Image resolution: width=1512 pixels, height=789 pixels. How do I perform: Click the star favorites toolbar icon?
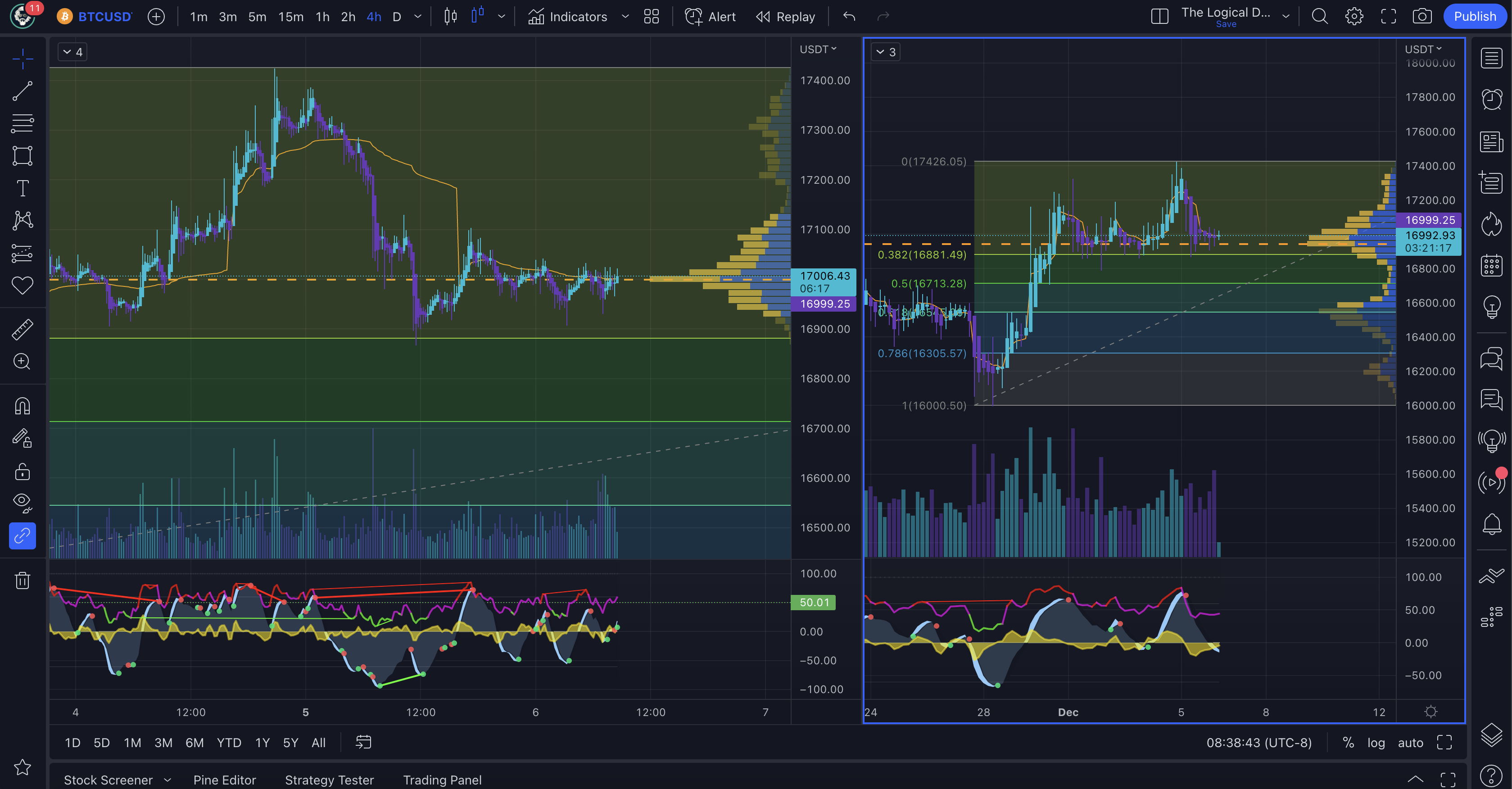(x=23, y=766)
